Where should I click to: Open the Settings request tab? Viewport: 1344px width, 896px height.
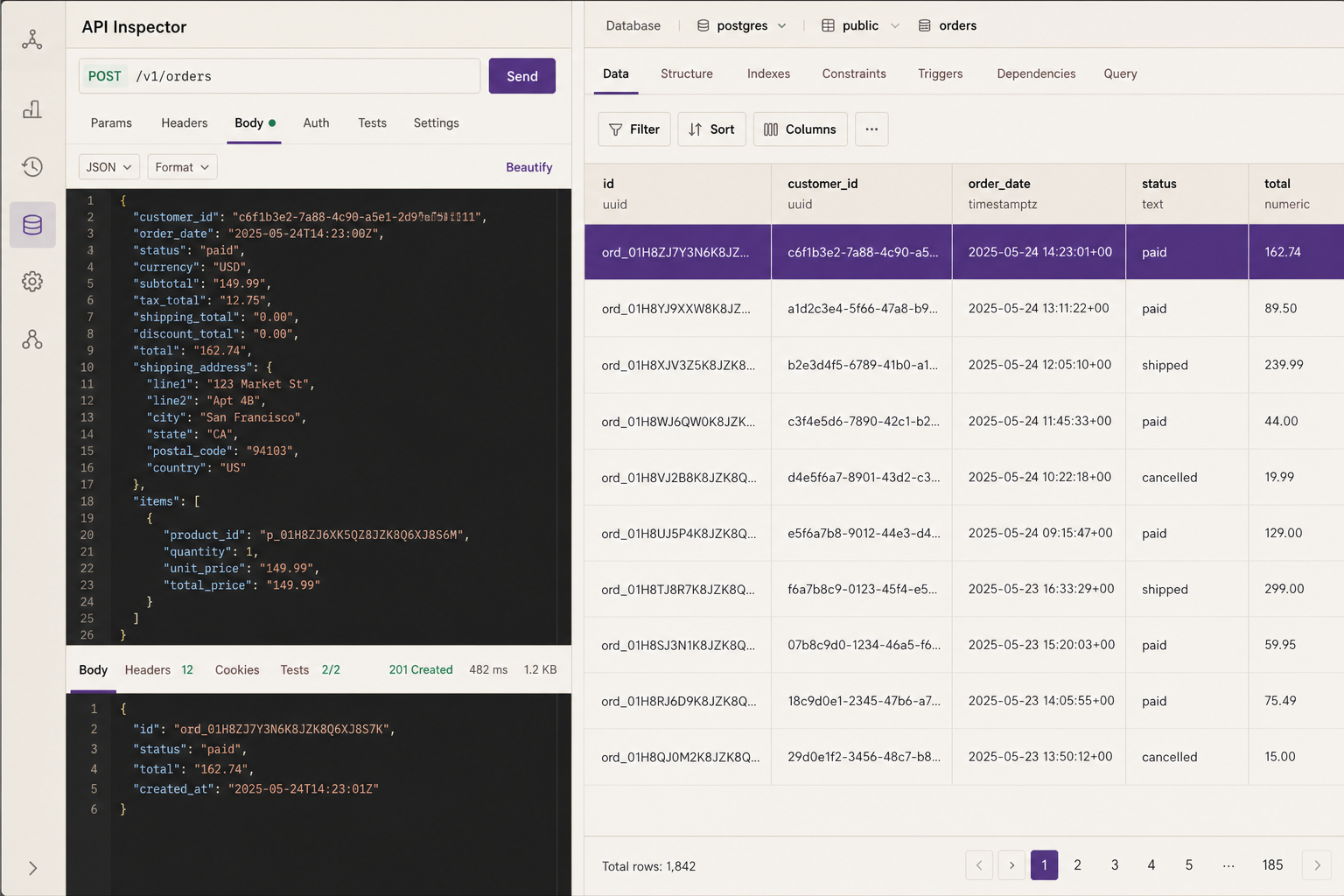coord(436,122)
